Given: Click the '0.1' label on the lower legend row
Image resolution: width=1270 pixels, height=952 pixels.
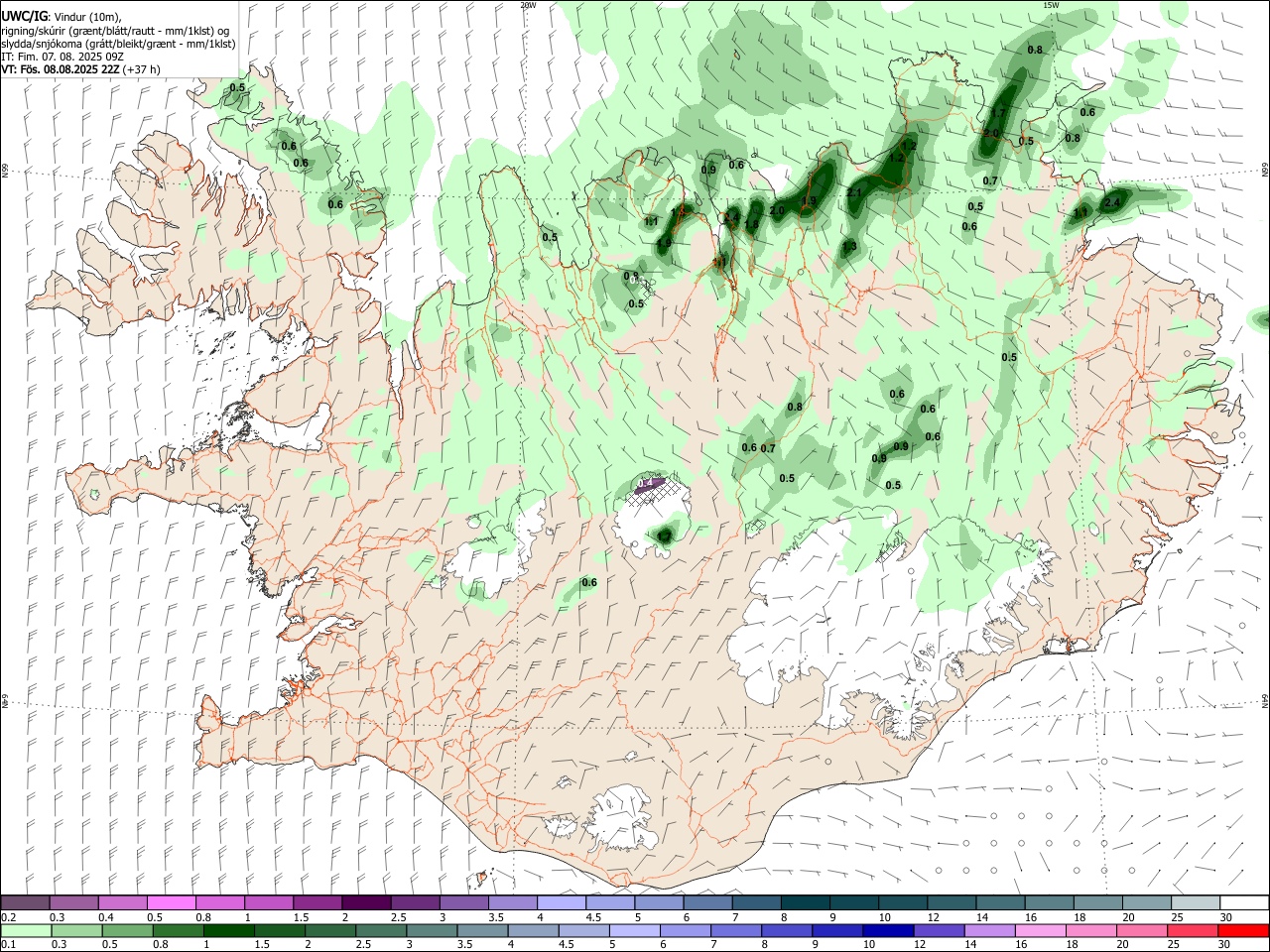Looking at the screenshot, I should tap(9, 944).
